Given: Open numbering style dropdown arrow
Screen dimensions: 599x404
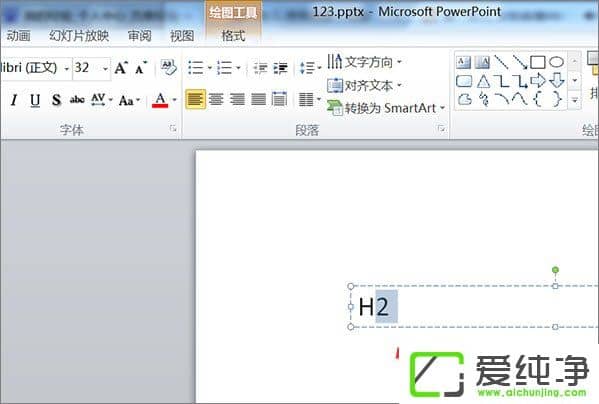Looking at the screenshot, I should tap(238, 68).
